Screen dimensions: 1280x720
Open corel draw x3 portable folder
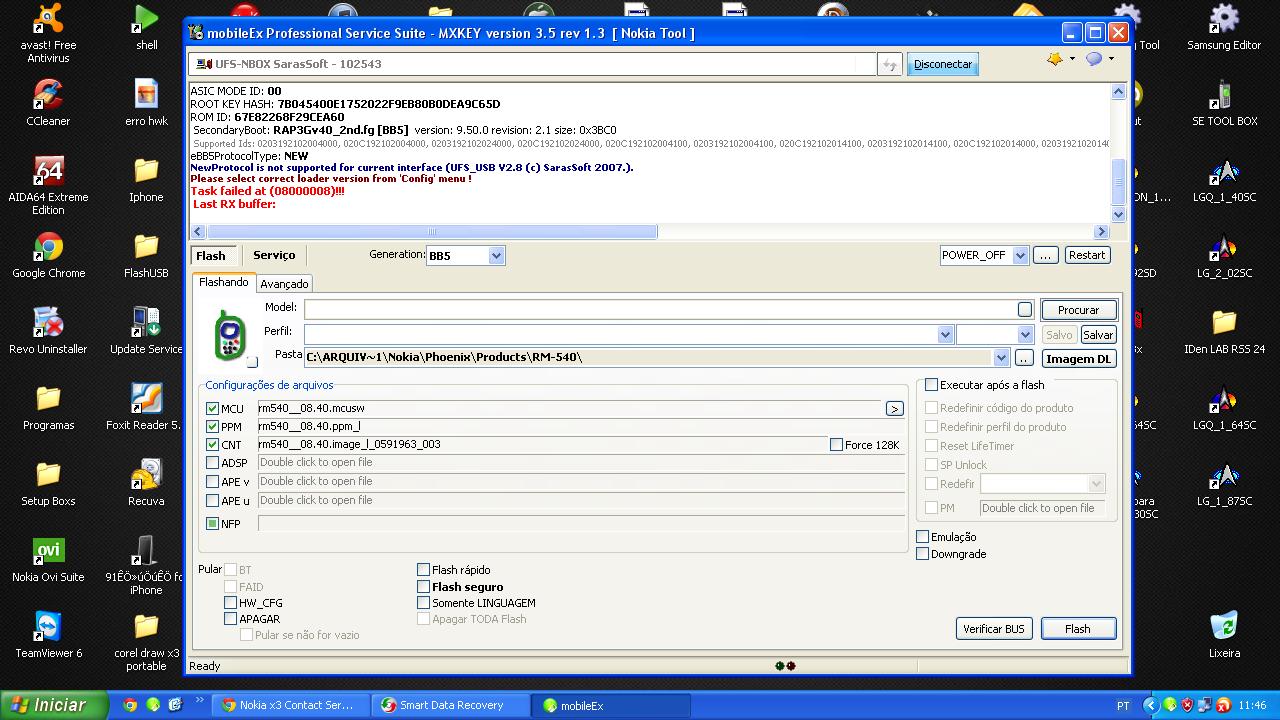point(146,641)
